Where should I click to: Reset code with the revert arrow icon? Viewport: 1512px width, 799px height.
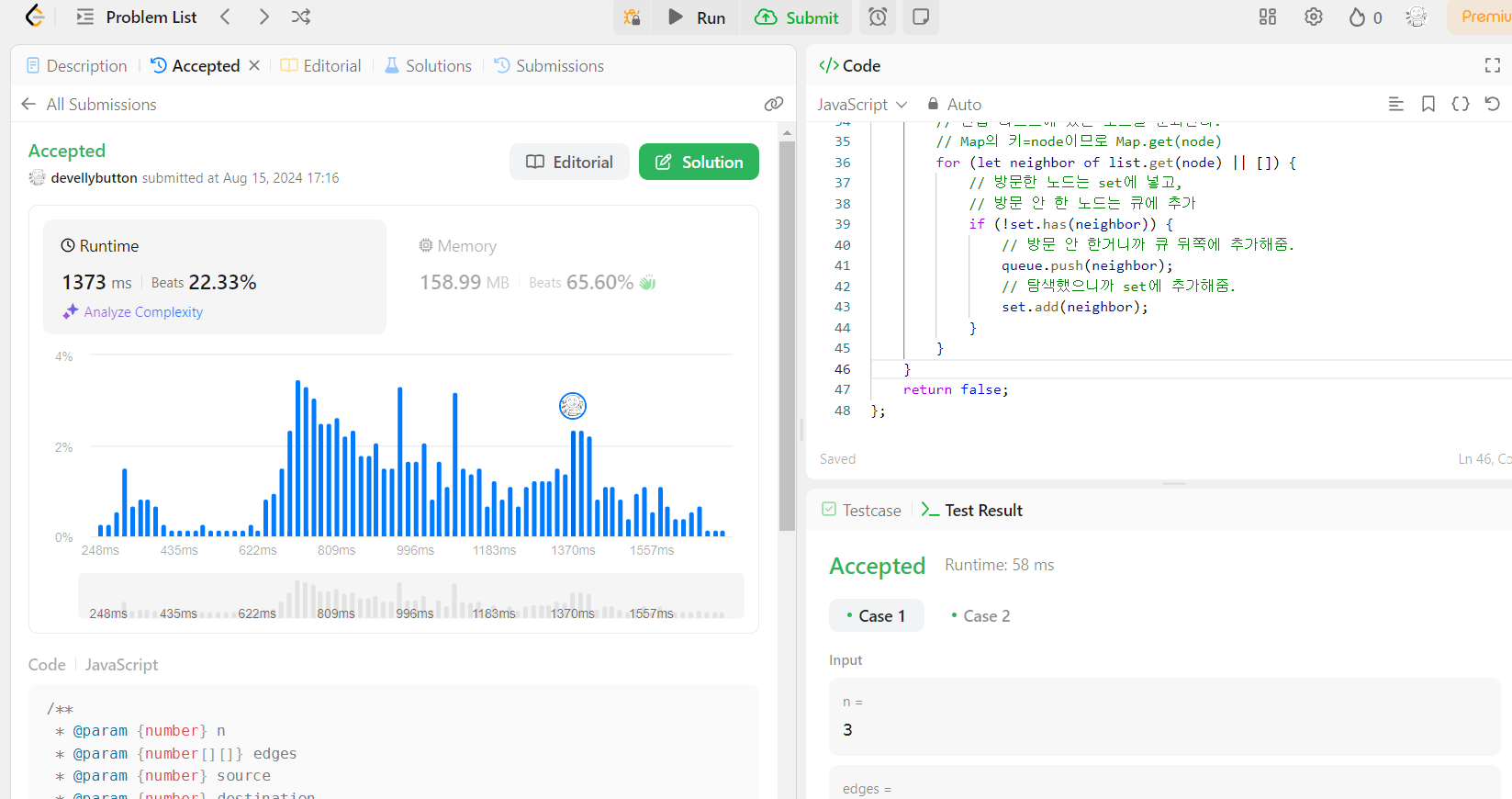1493,104
